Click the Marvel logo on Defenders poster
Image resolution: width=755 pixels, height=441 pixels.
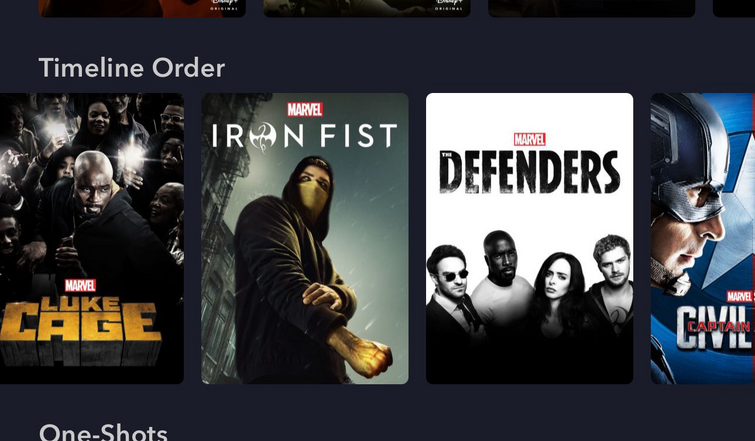[530, 140]
